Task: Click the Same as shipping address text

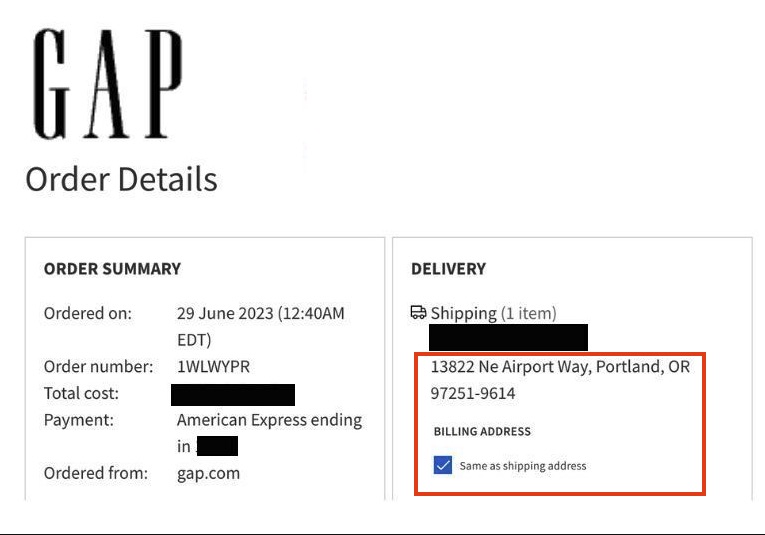Action: (523, 466)
